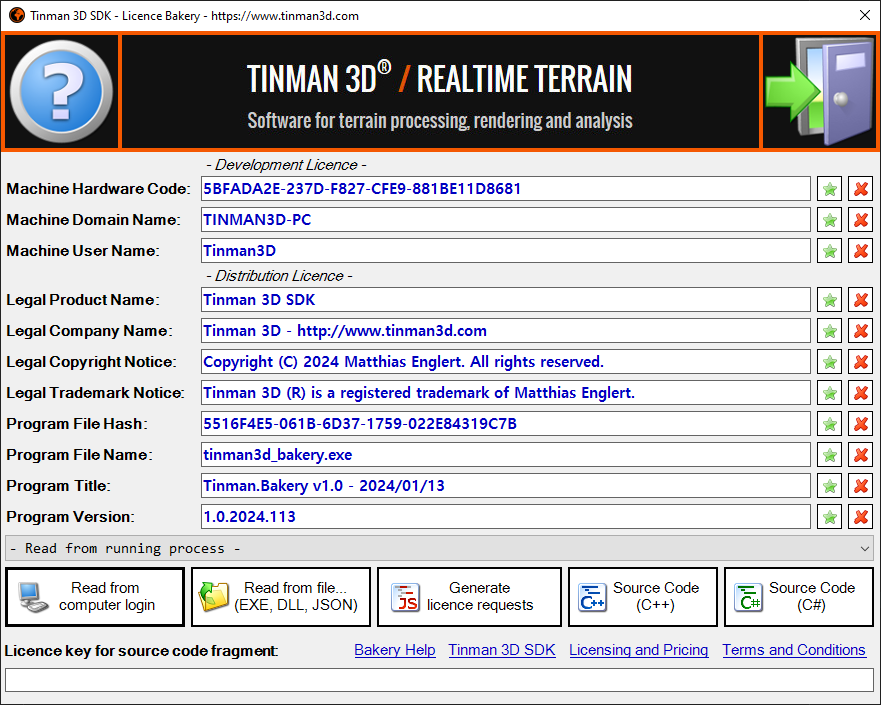Click green star icon for Machine Domain Name

(x=829, y=220)
